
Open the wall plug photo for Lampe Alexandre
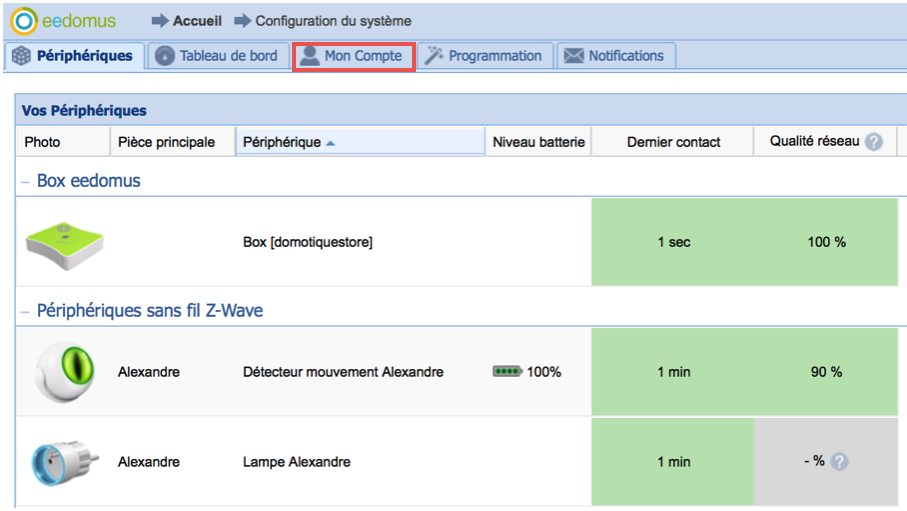point(58,462)
